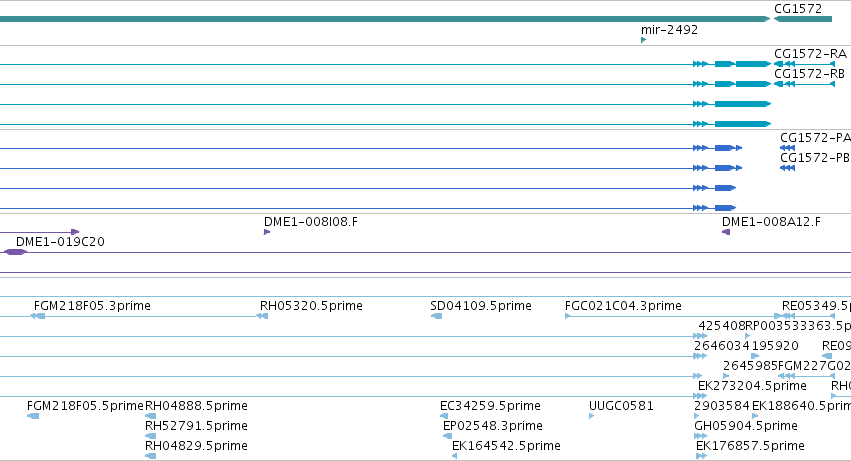Select the glyph under FGM218F05.5prime
The width and height of the screenshot is (851, 461).
click(33, 416)
